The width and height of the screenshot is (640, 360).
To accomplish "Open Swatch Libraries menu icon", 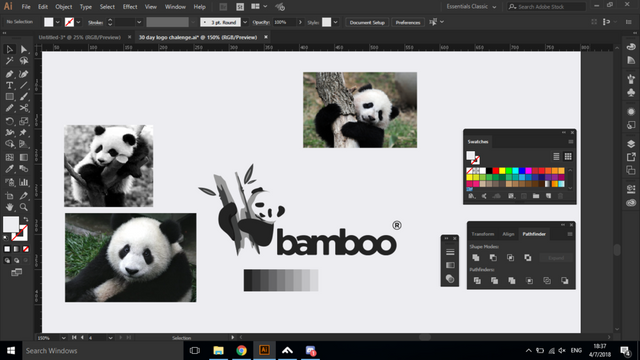I will pyautogui.click(x=472, y=196).
